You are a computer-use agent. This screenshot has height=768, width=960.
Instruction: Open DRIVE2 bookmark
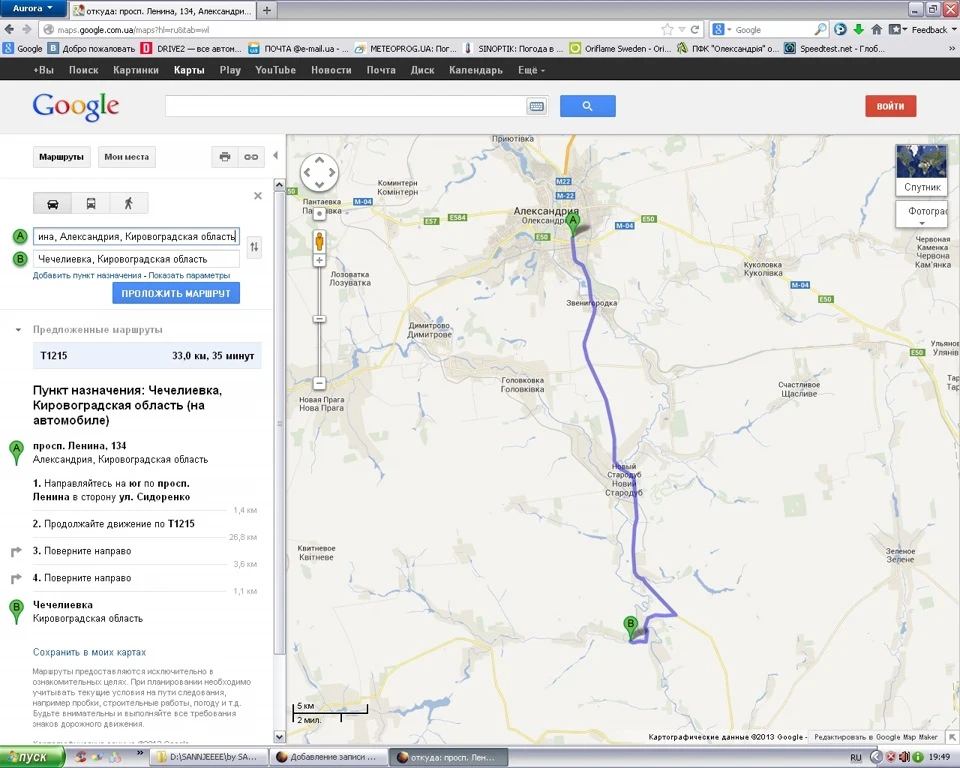190,48
